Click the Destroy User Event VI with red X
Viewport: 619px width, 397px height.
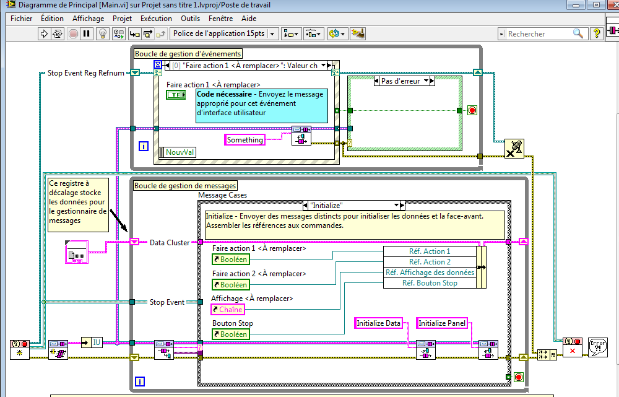point(572,347)
